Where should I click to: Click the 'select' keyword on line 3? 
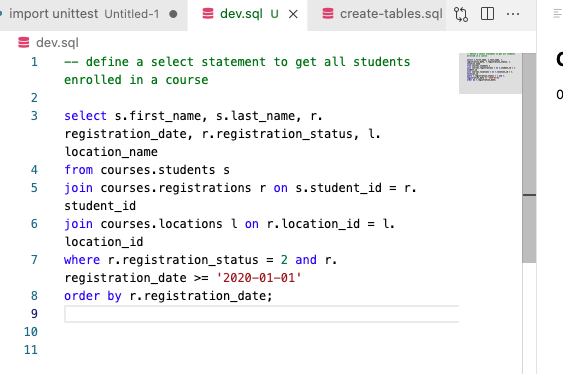pyautogui.click(x=85, y=116)
